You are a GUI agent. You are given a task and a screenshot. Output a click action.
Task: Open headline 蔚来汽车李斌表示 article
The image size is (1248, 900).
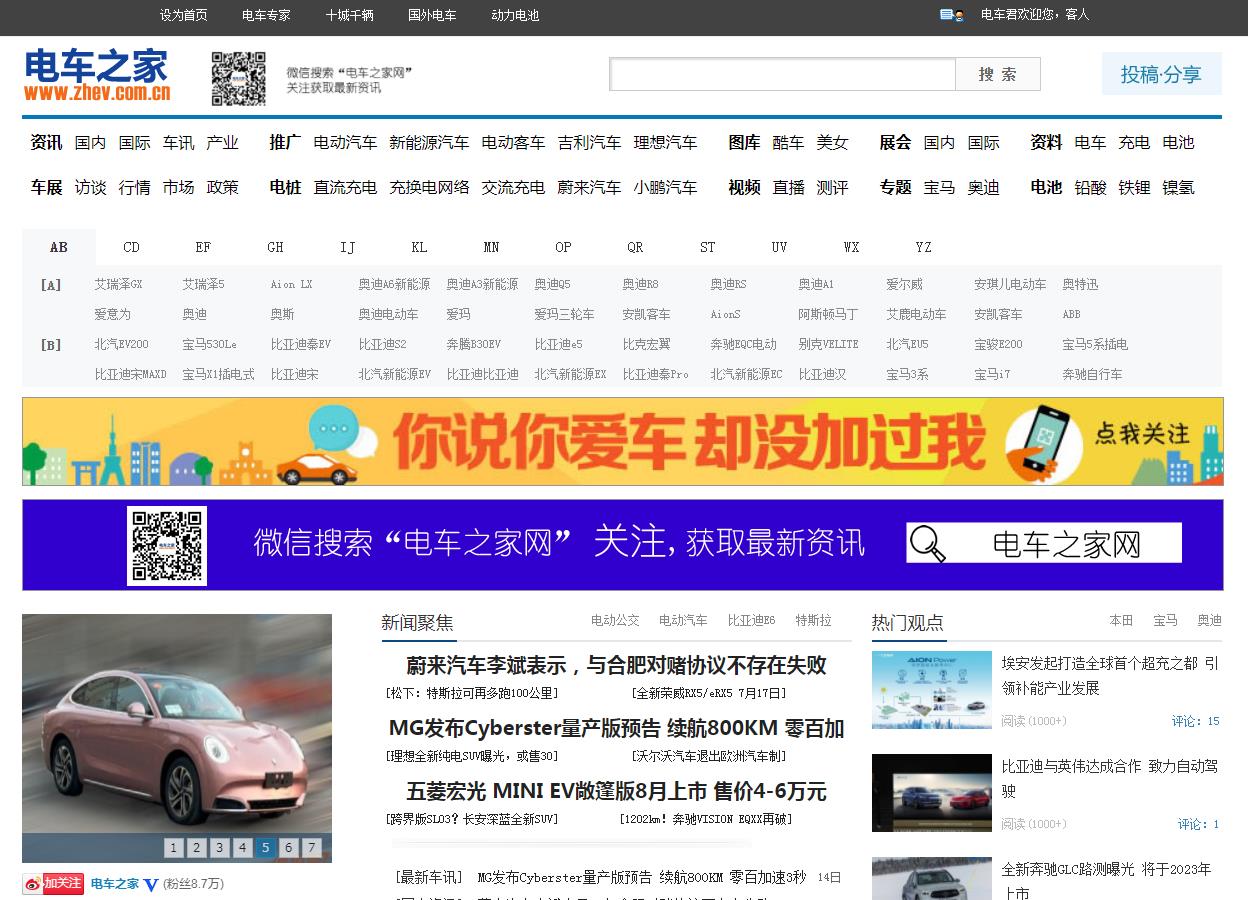[616, 665]
